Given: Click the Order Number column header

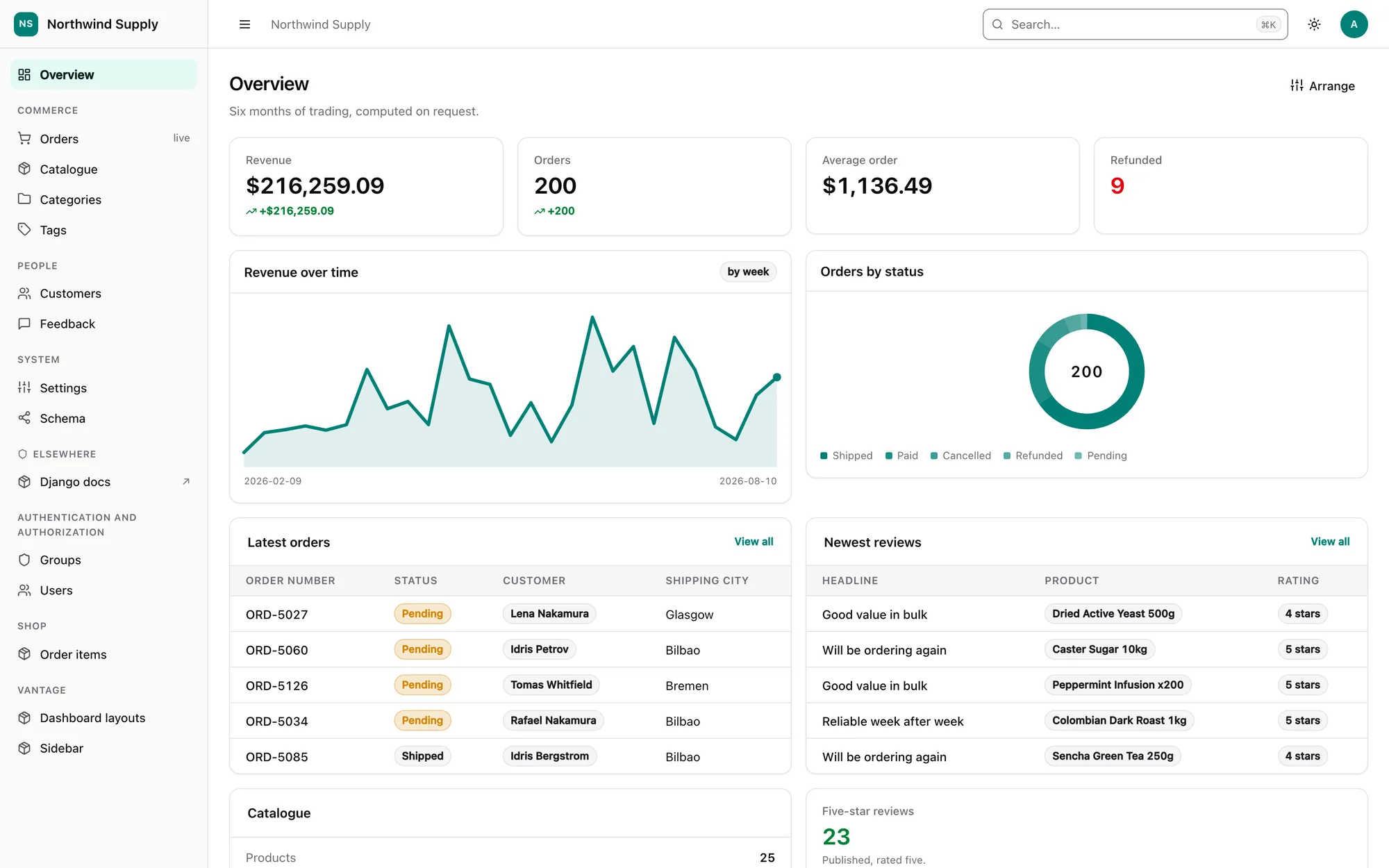Looking at the screenshot, I should pyautogui.click(x=290, y=581).
